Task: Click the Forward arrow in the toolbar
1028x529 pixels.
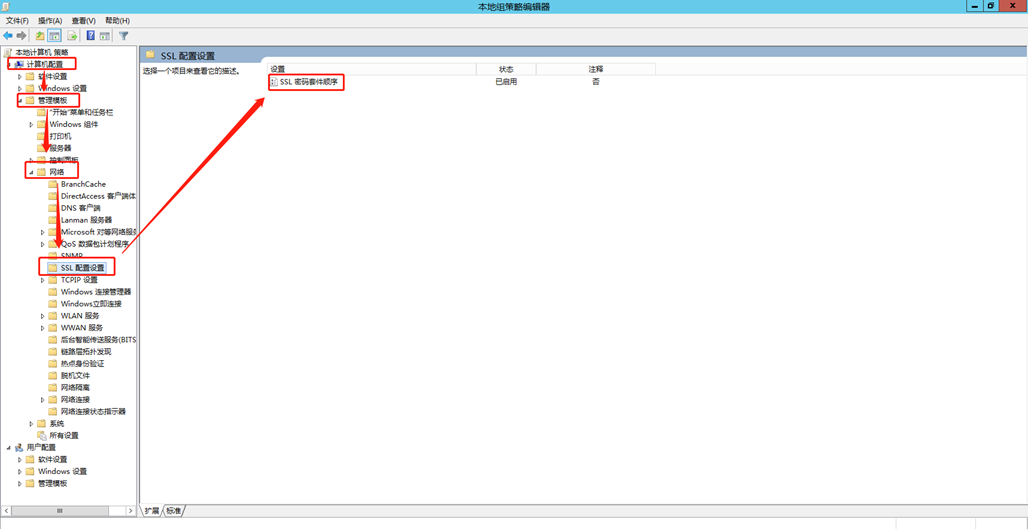Action: click(x=22, y=35)
